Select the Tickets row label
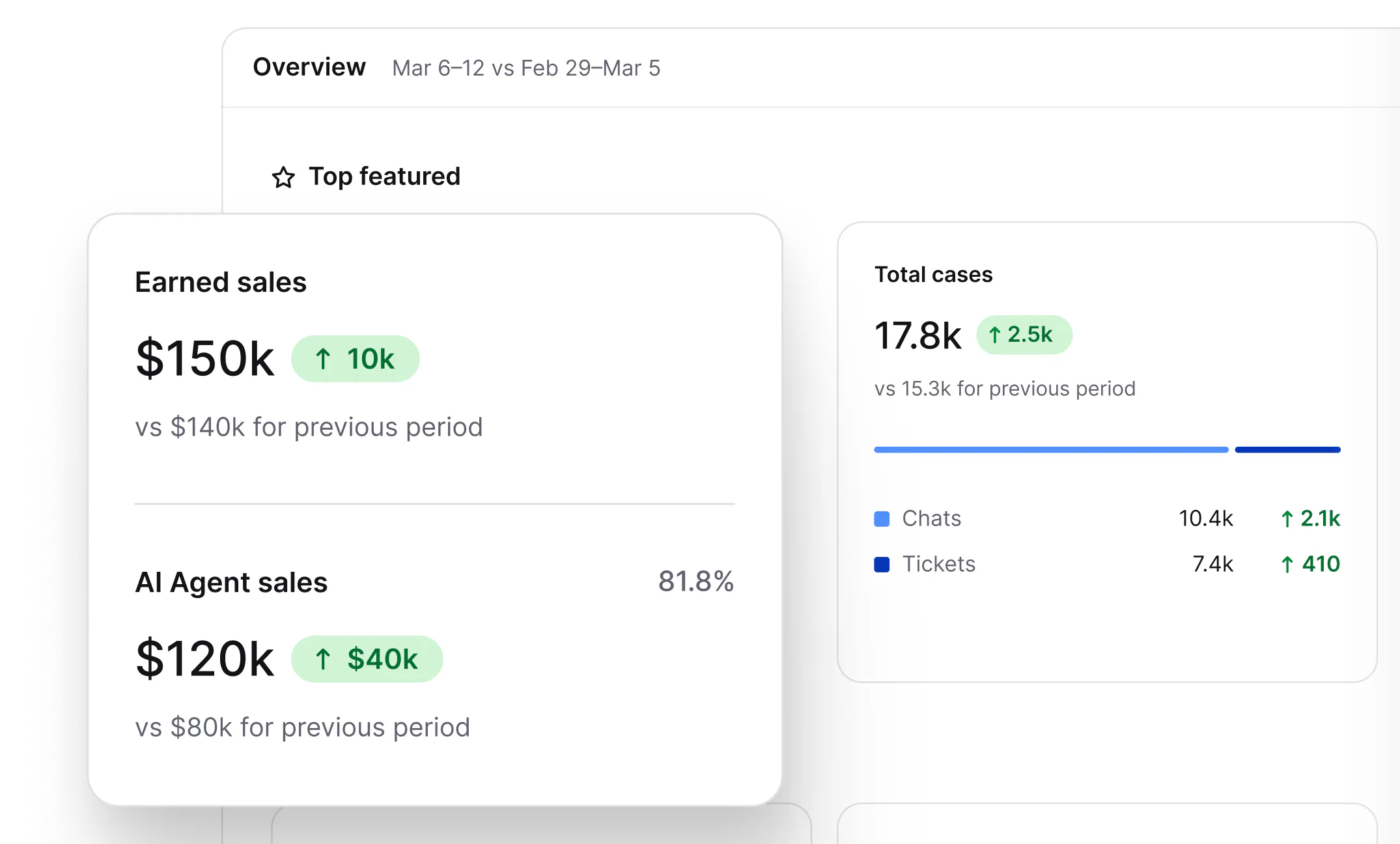 [x=938, y=564]
